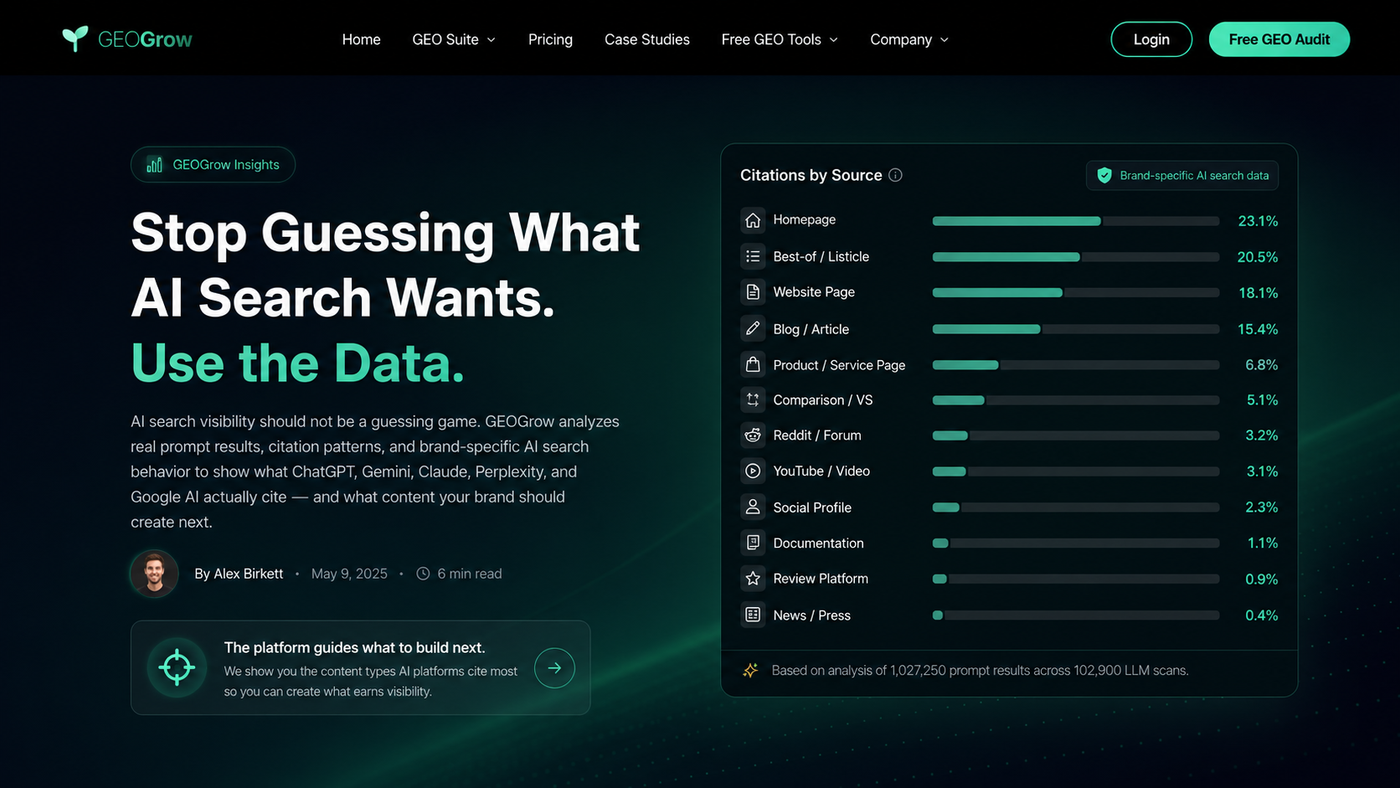Click the 'Documentation' label
Screen dimensions: 1400x788
coord(818,543)
